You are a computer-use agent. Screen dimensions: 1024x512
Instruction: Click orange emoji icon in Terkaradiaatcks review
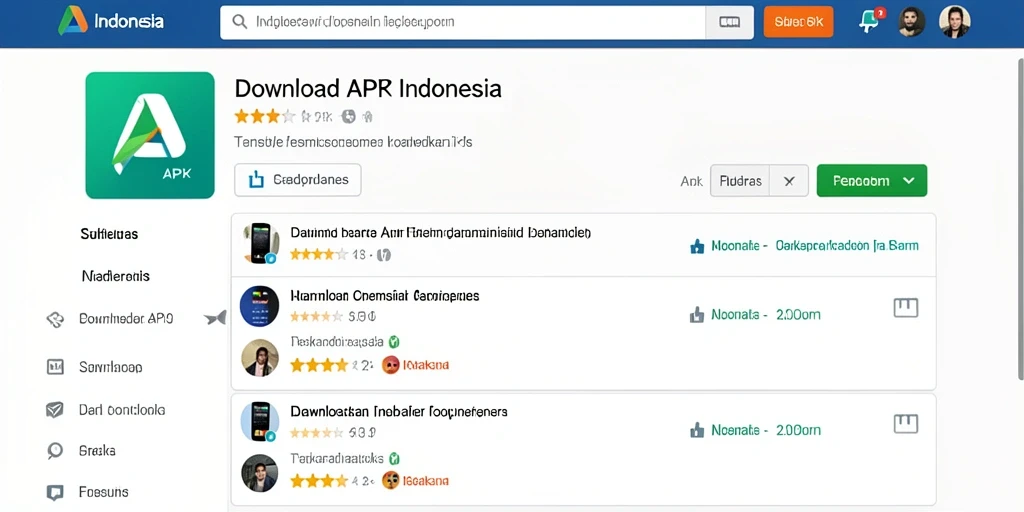(x=391, y=481)
